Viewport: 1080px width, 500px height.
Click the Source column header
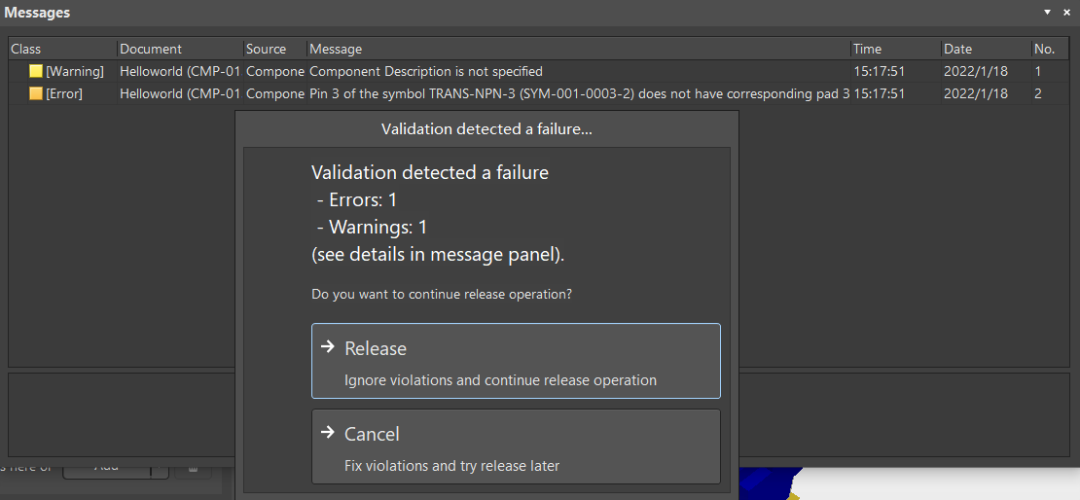point(275,49)
